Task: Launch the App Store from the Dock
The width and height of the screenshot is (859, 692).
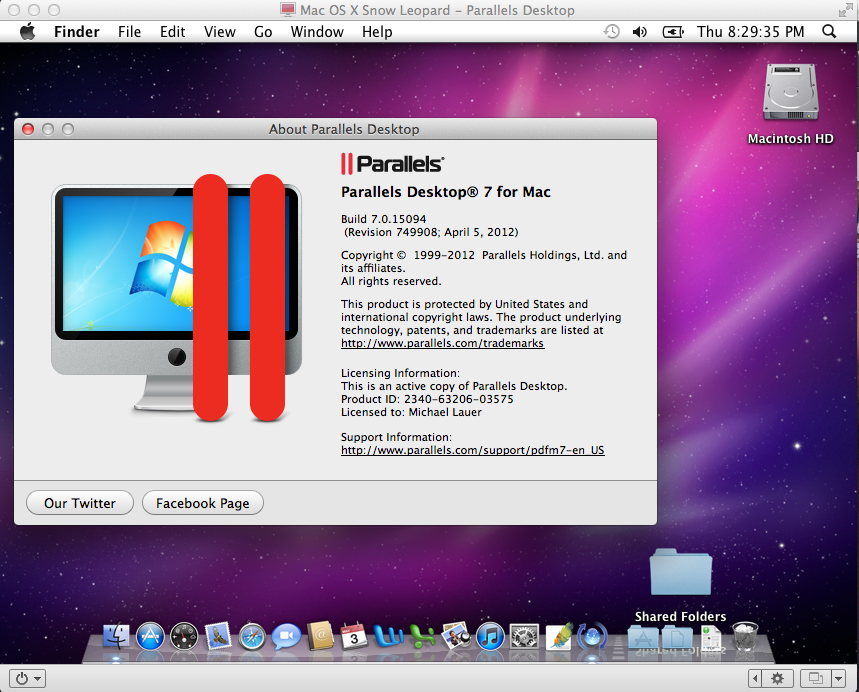Action: [150, 637]
